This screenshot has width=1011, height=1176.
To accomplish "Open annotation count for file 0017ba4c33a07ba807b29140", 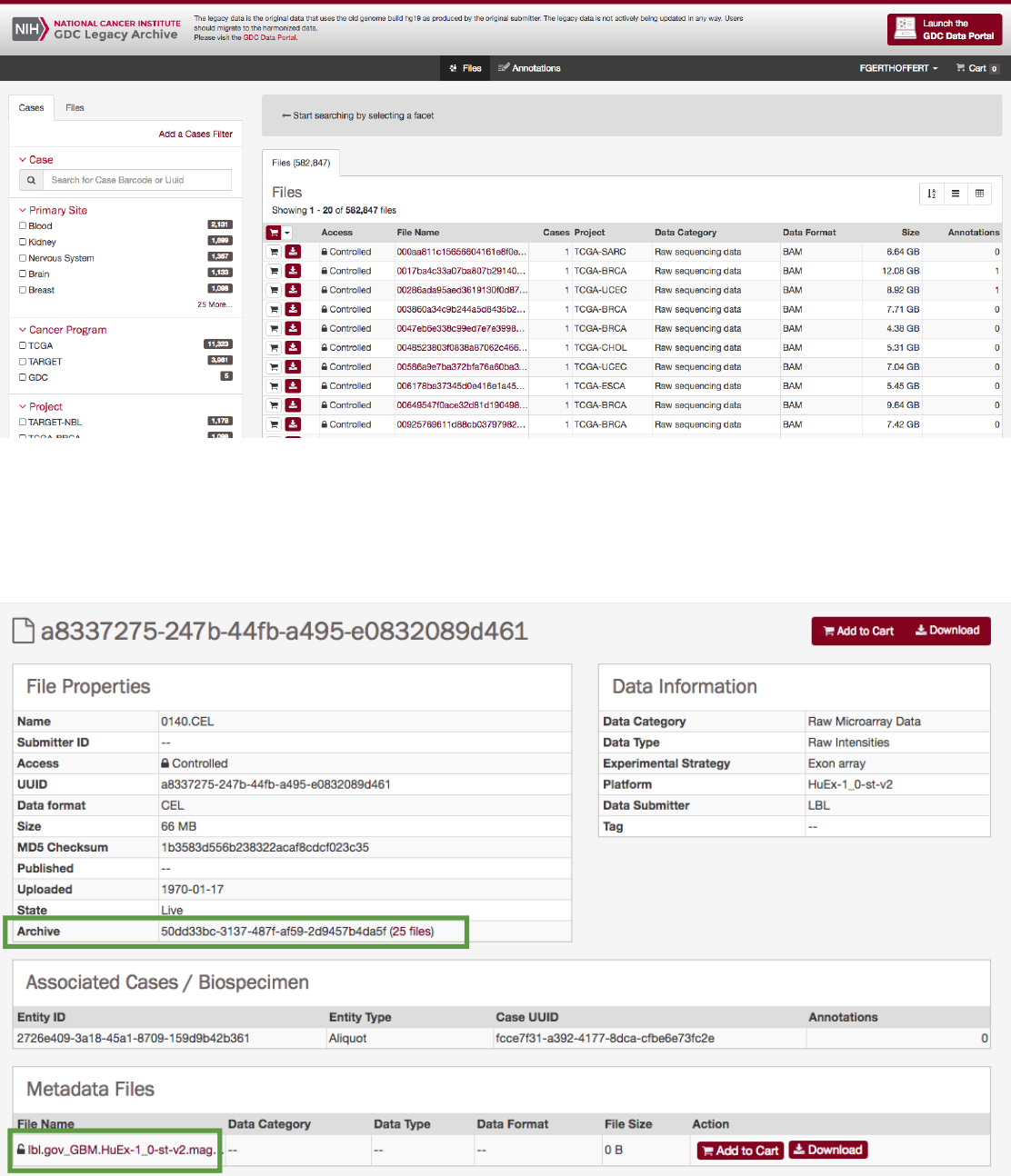I will point(996,271).
